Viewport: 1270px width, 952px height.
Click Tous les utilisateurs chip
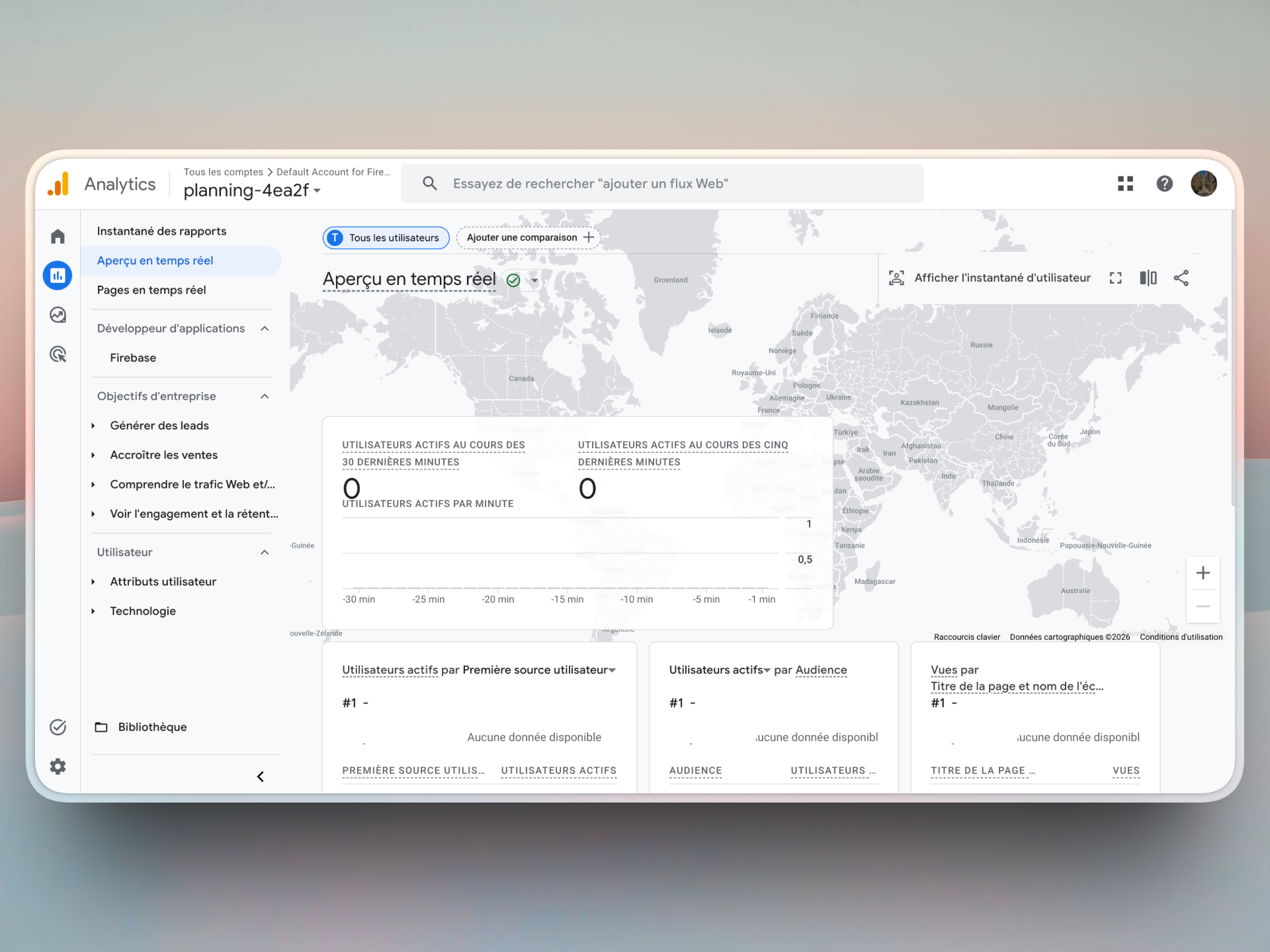386,237
